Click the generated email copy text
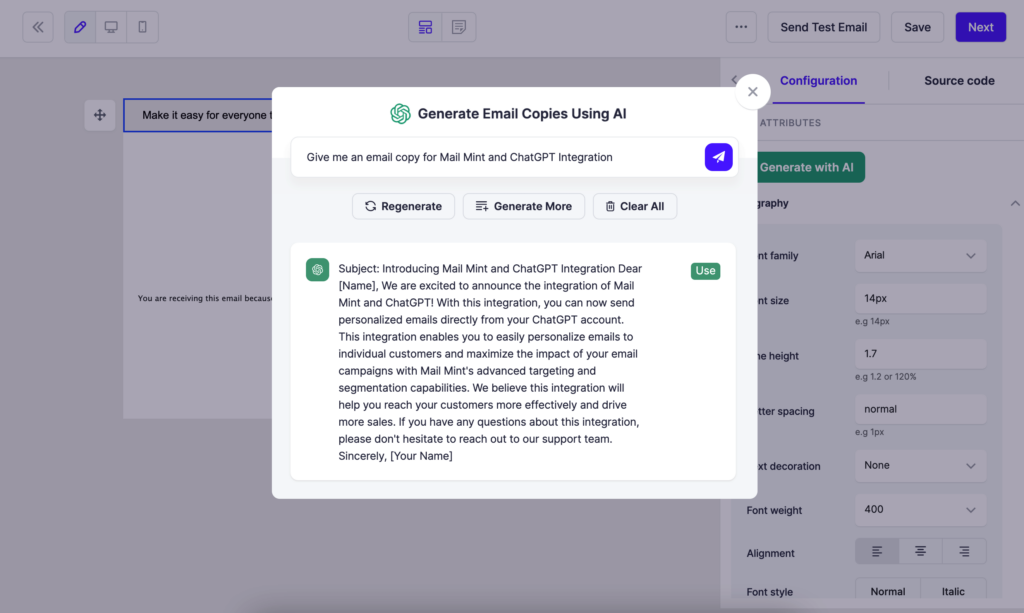The width and height of the screenshot is (1024, 613). click(x=489, y=362)
